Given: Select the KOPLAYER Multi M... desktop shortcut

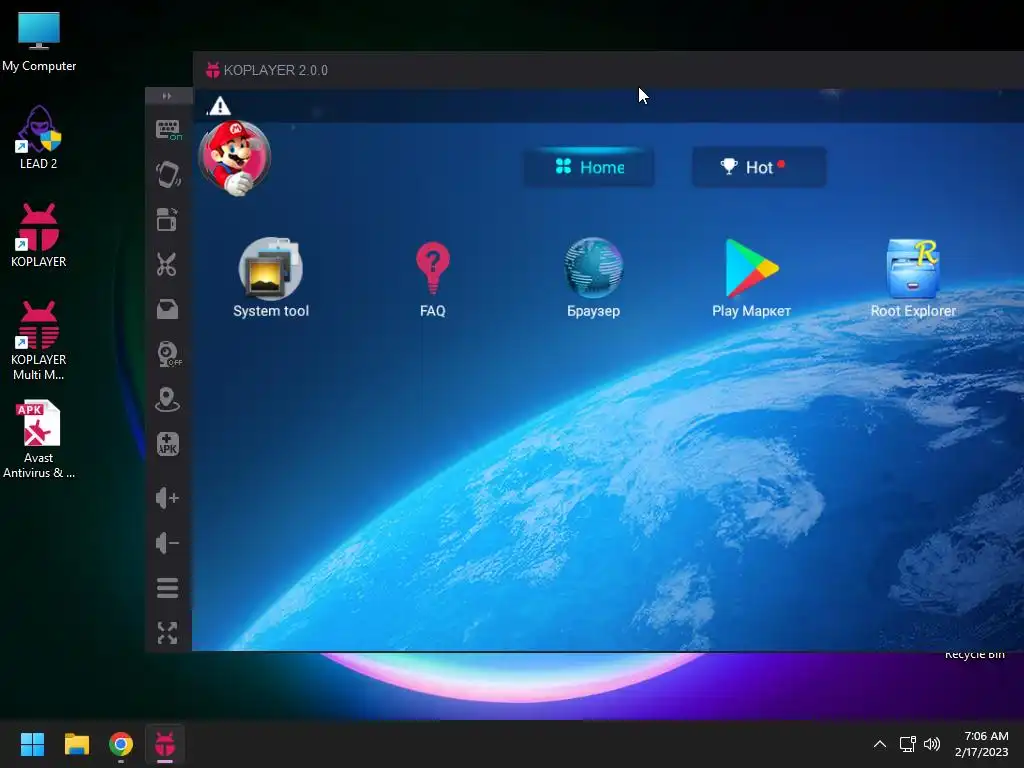Looking at the screenshot, I should coord(39,341).
